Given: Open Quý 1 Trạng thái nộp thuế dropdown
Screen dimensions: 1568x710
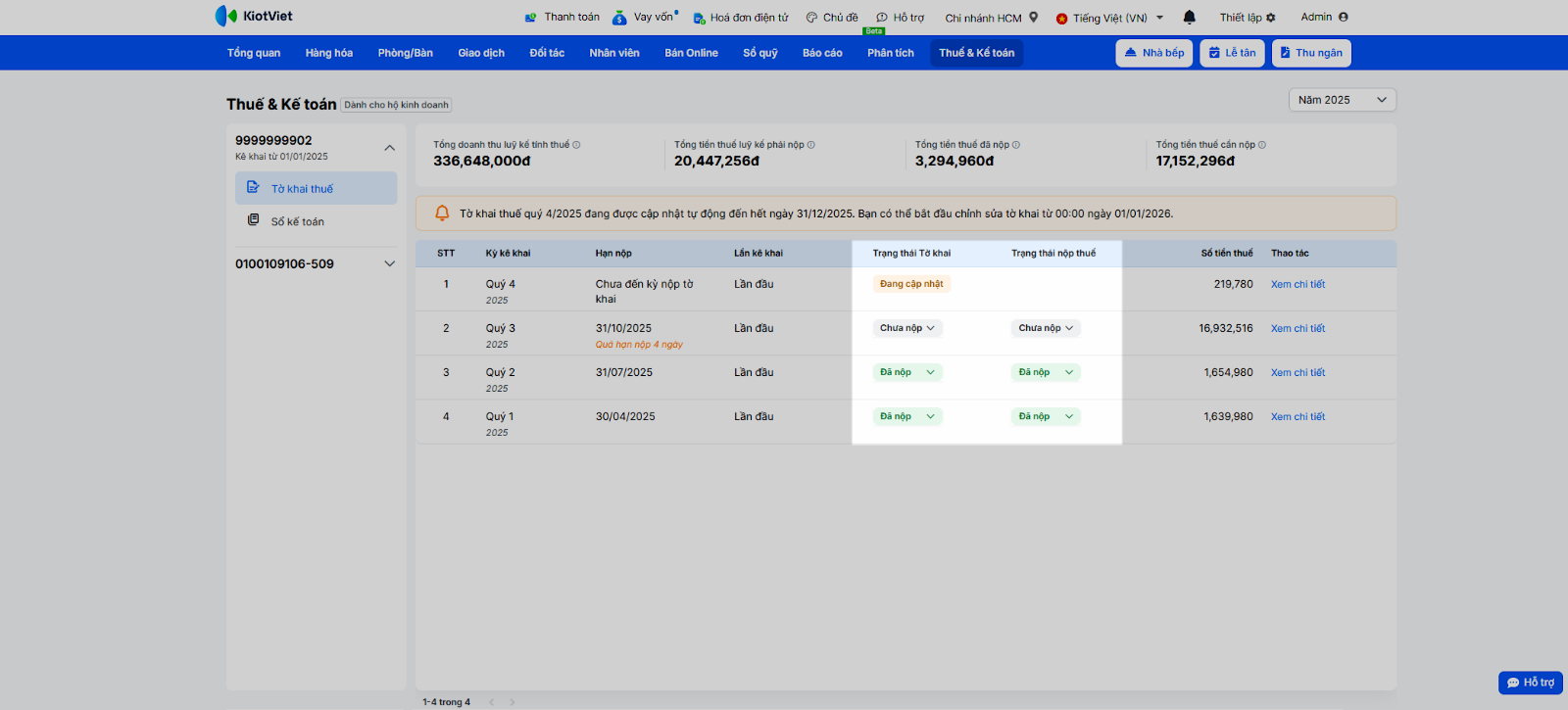Looking at the screenshot, I should point(1046,416).
